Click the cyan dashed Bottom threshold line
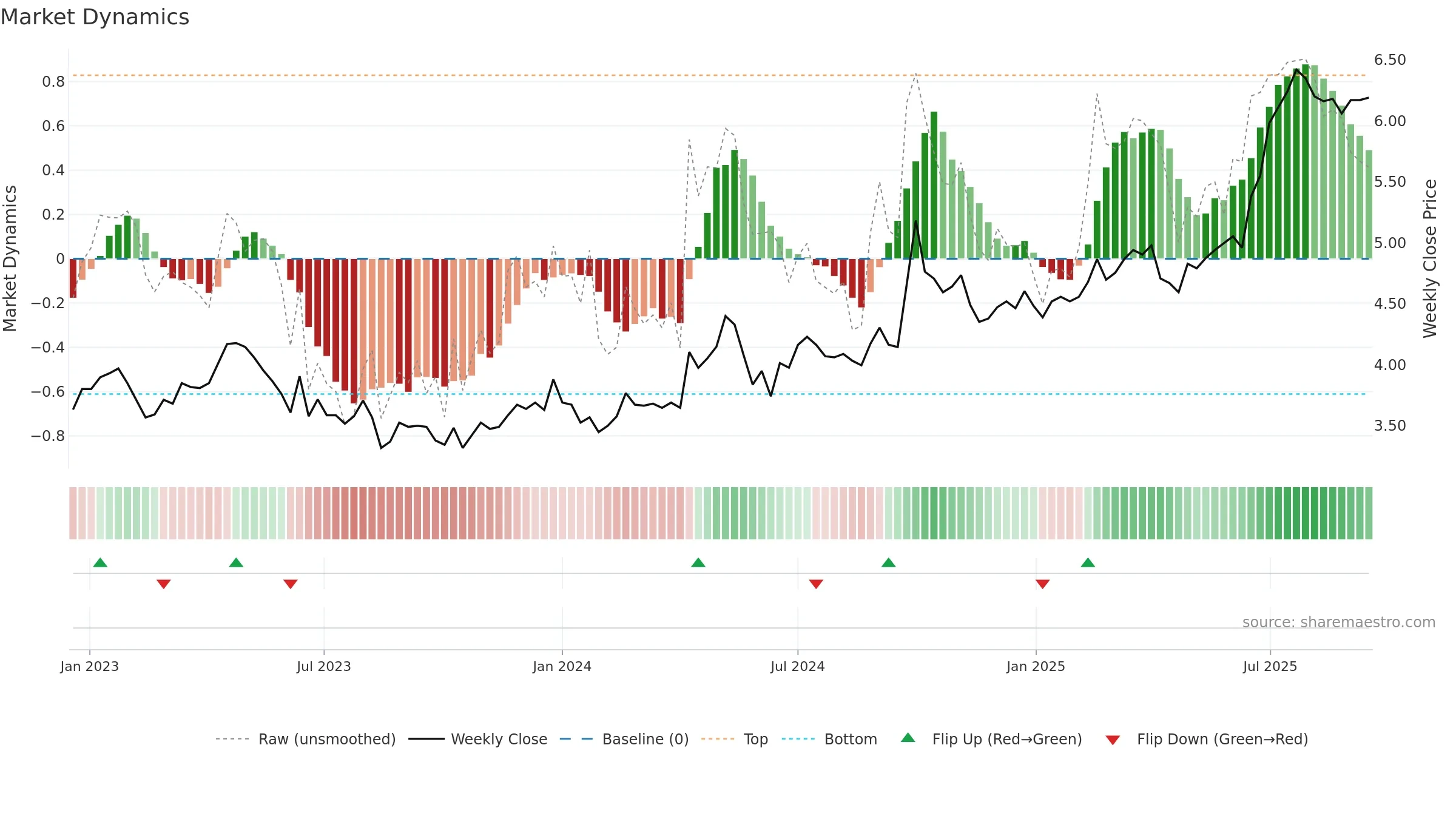Screen dimensions: 1456x819 720,394
